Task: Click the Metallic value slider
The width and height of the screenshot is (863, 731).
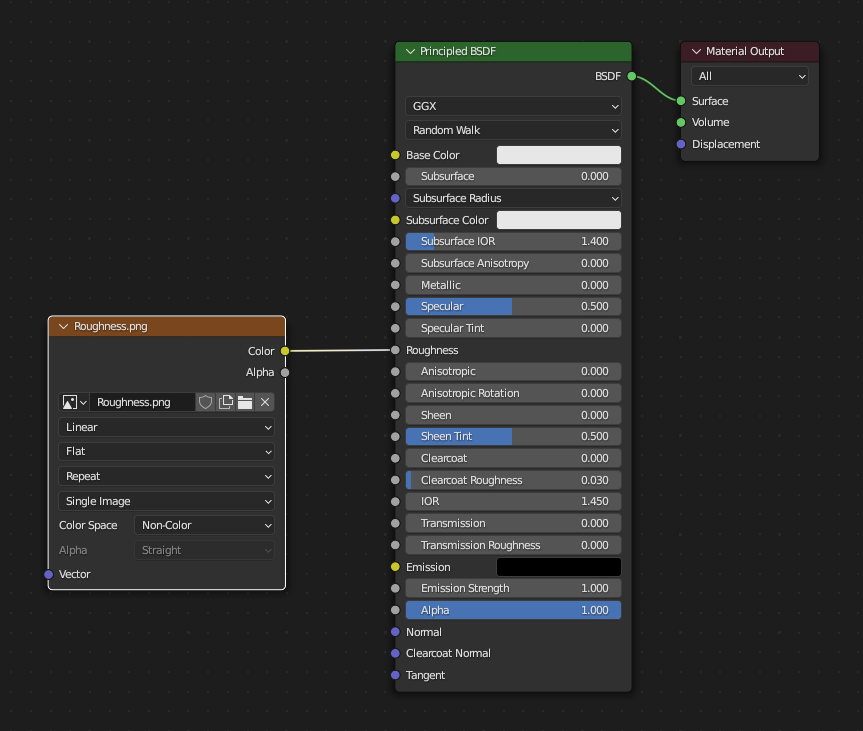Action: (513, 285)
